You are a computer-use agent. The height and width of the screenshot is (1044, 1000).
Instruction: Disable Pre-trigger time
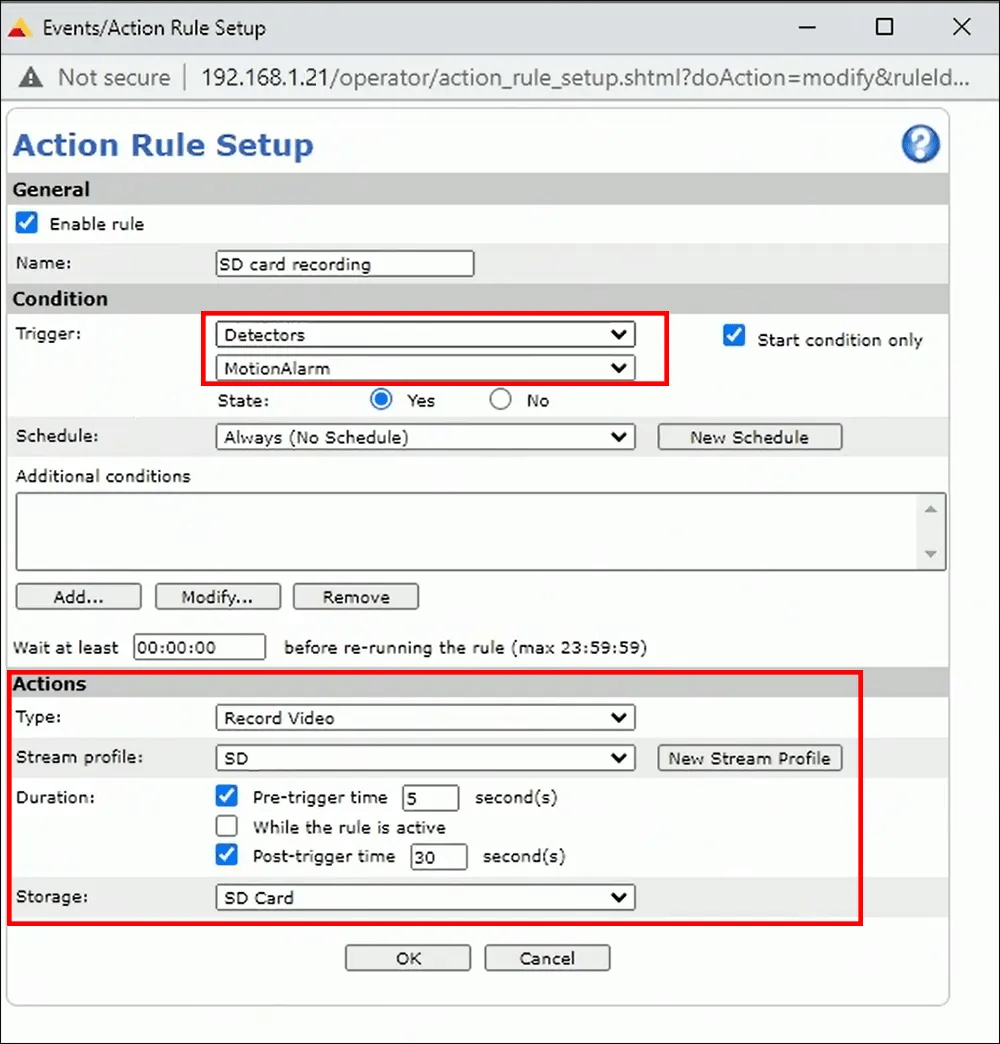pos(227,796)
